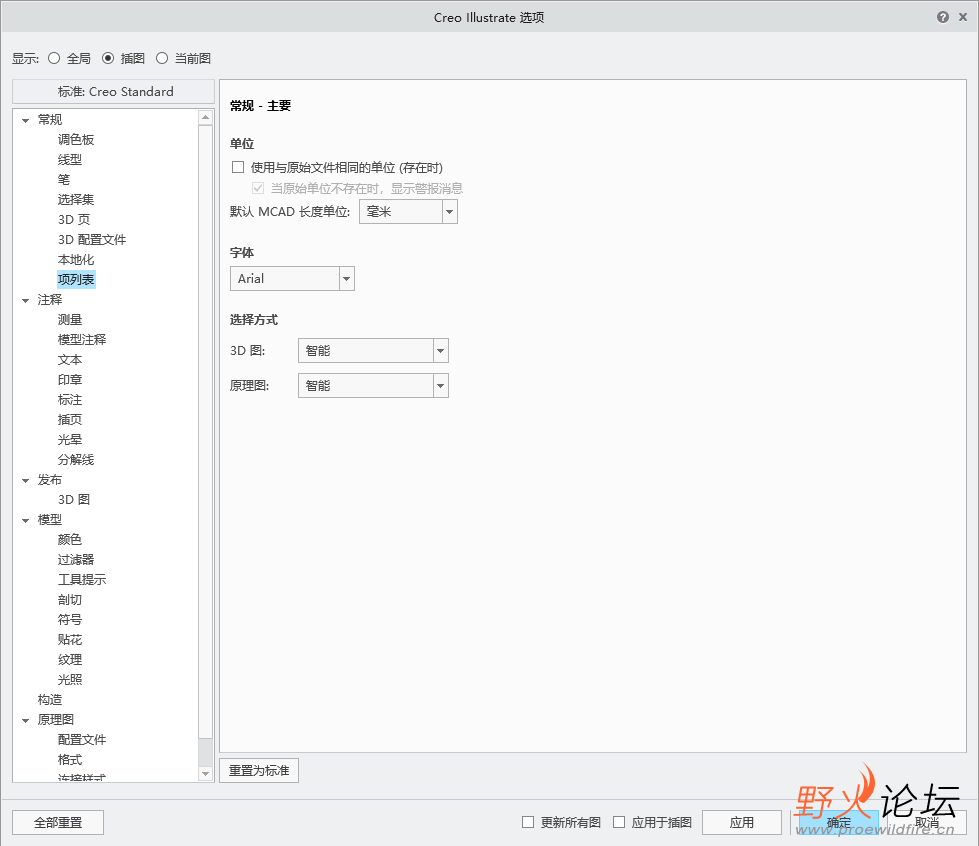Viewport: 979px width, 846px height.
Task: Select the 插图 display radio button
Action: (x=108, y=58)
